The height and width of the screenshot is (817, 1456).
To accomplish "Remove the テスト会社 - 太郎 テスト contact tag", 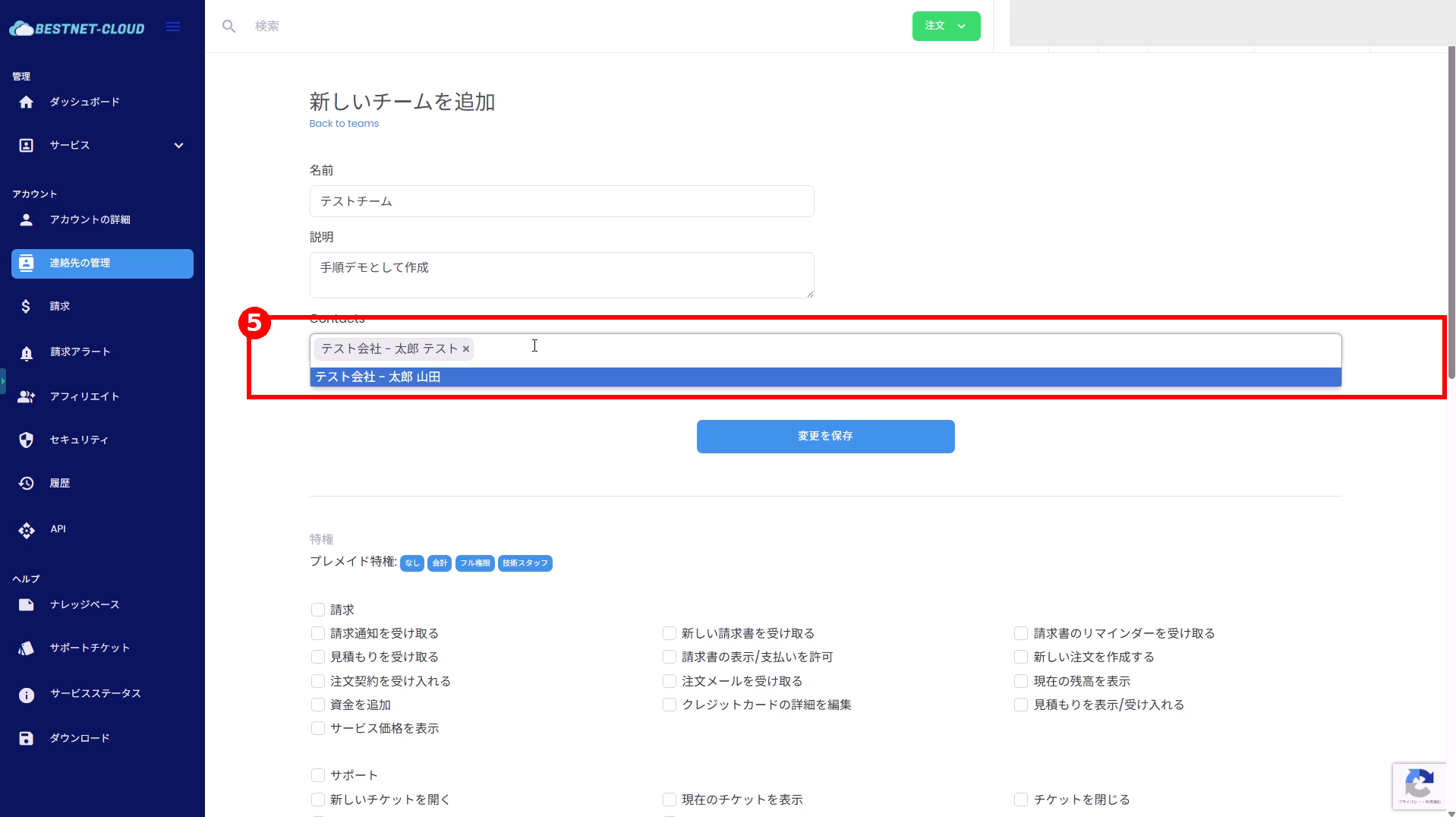I will 466,349.
